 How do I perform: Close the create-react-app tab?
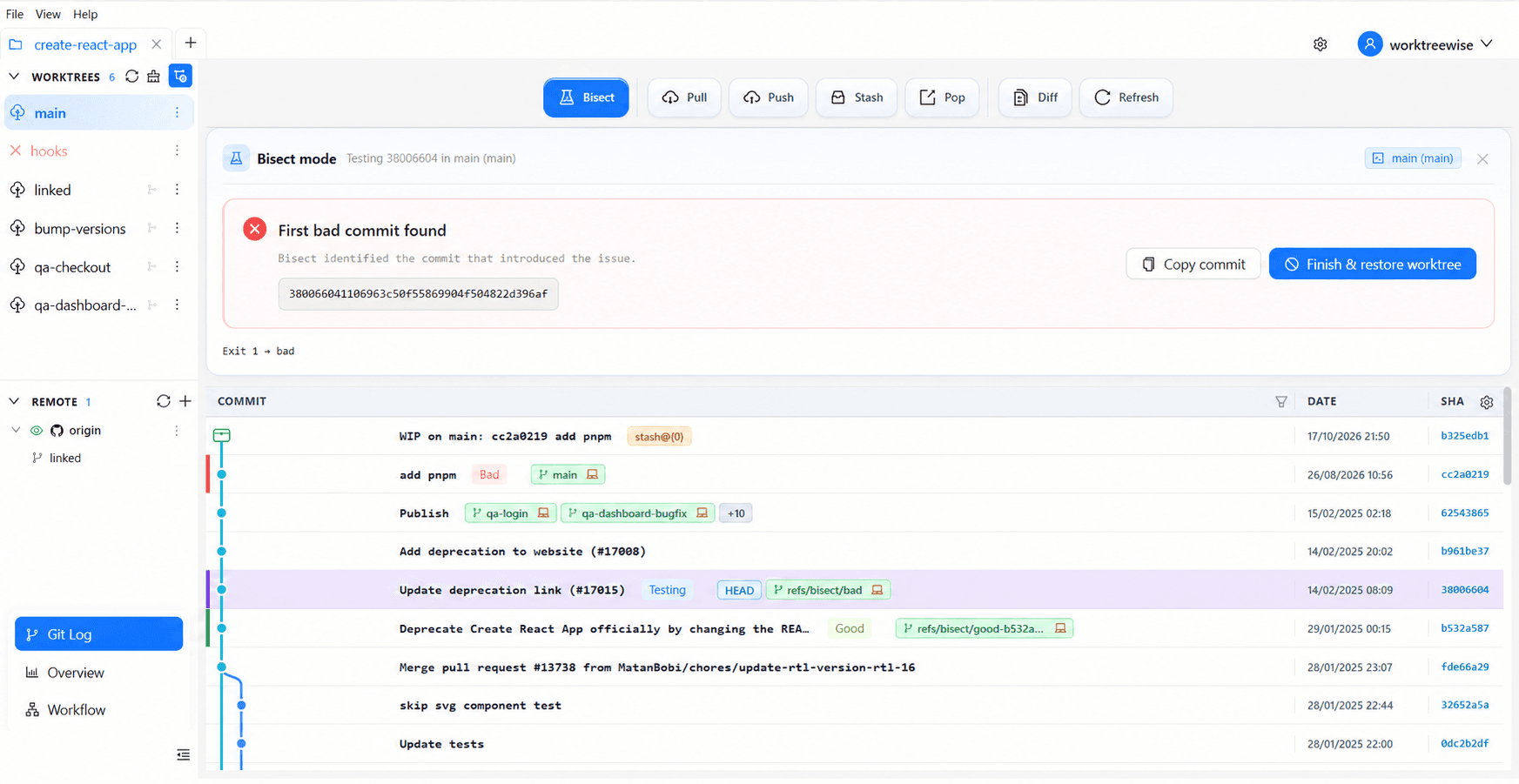(157, 44)
